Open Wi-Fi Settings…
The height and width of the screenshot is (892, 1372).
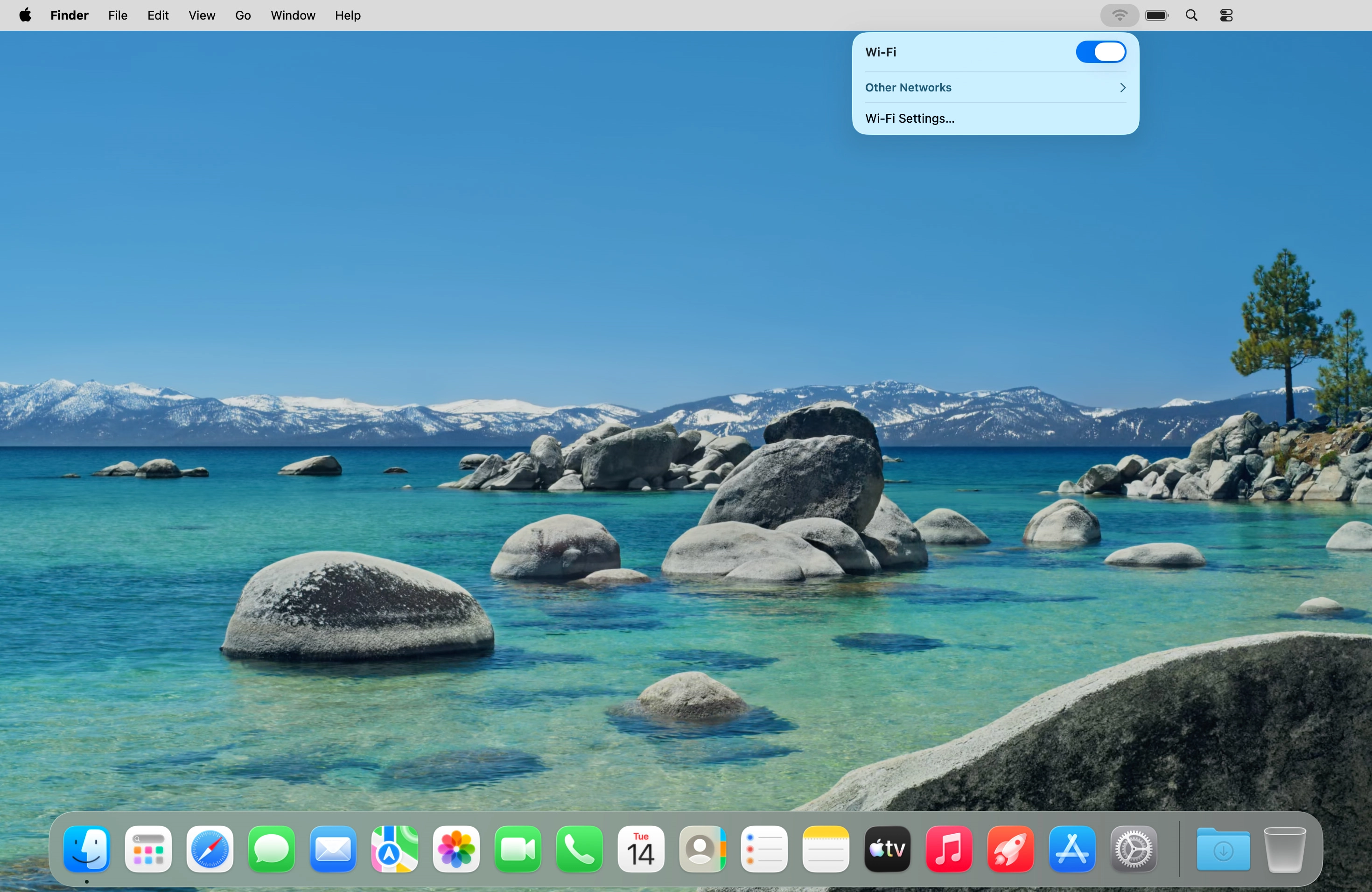click(910, 118)
